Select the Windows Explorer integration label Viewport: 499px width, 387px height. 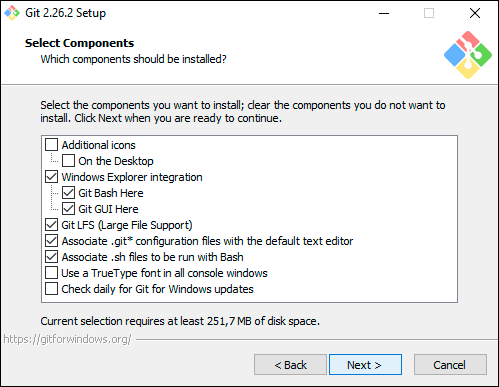point(132,177)
